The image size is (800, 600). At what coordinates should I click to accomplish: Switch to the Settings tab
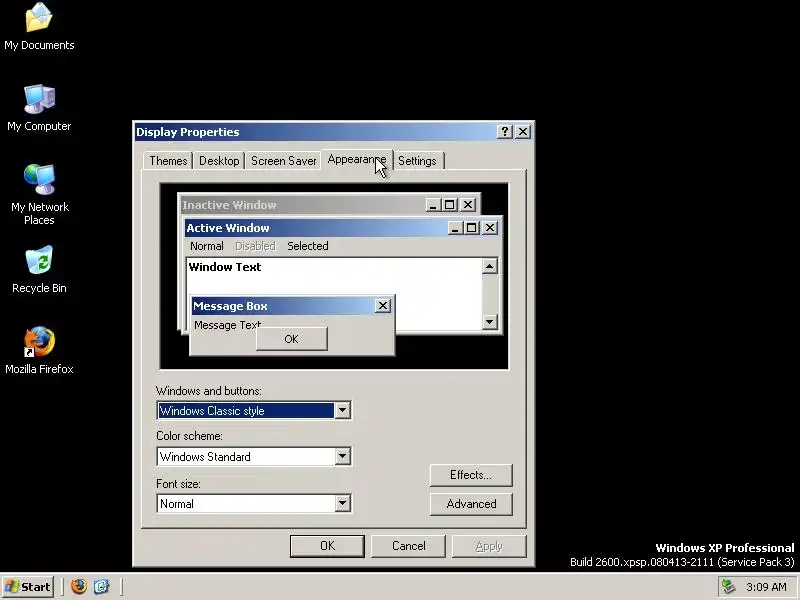pos(417,161)
